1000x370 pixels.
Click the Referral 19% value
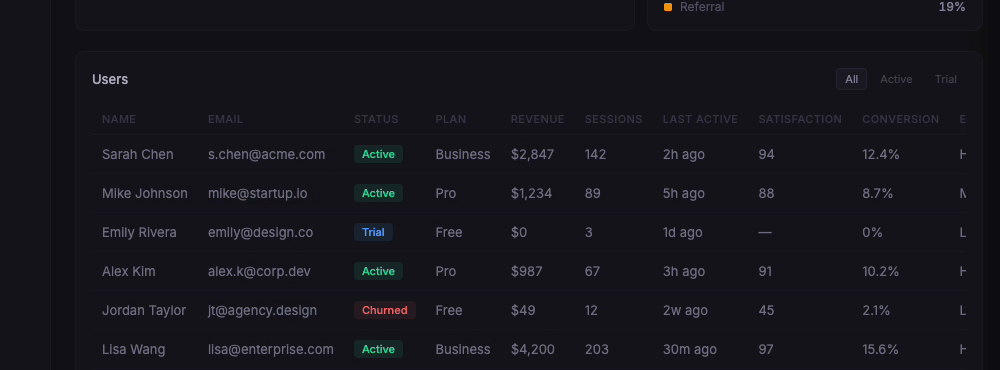[952, 7]
